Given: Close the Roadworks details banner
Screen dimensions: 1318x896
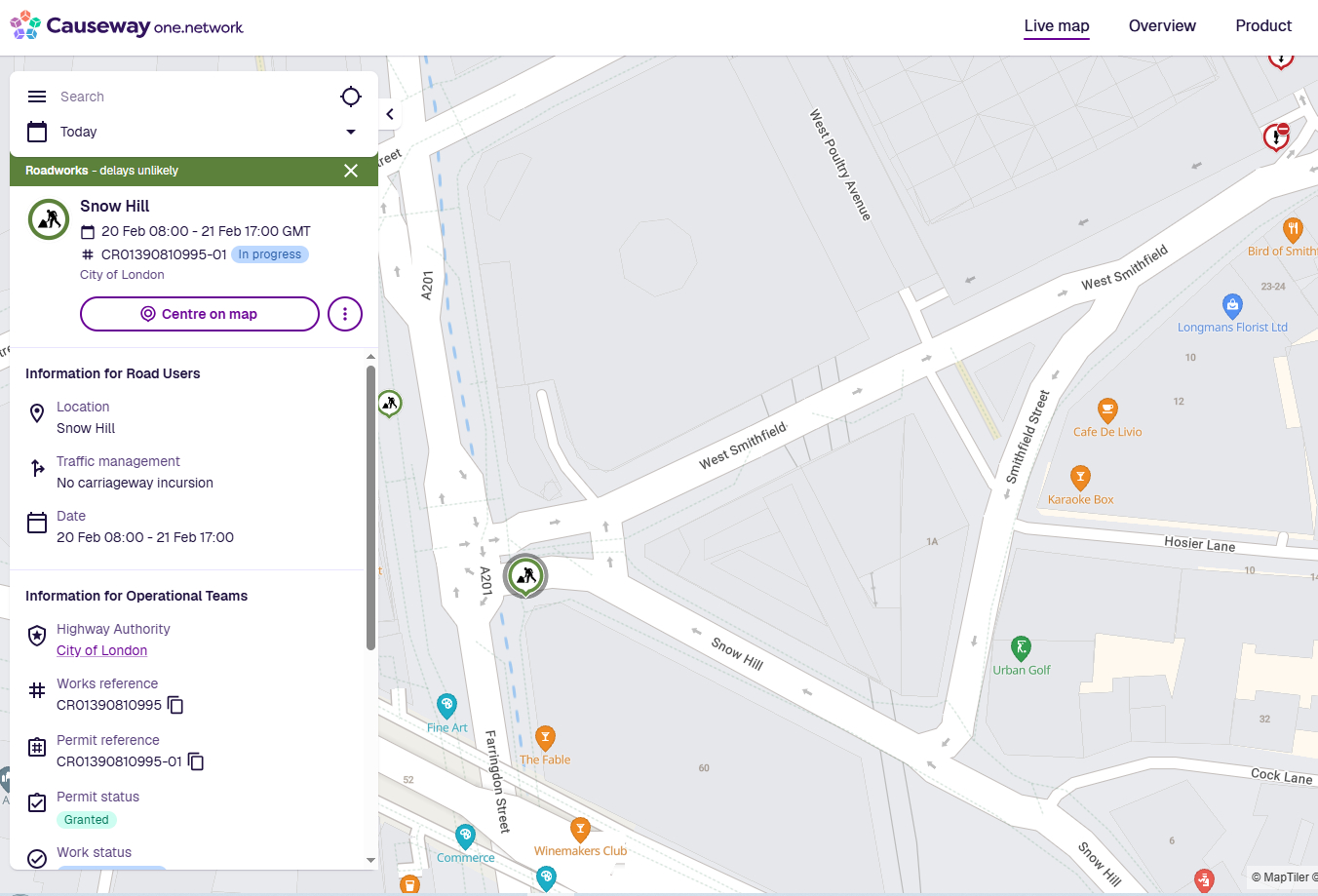Looking at the screenshot, I should pyautogui.click(x=351, y=171).
